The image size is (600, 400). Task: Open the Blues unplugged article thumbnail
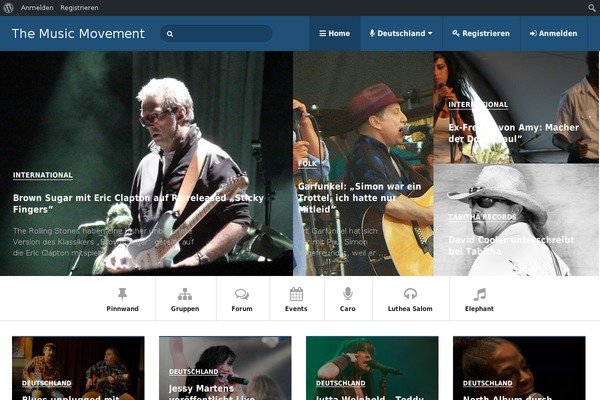point(78,368)
